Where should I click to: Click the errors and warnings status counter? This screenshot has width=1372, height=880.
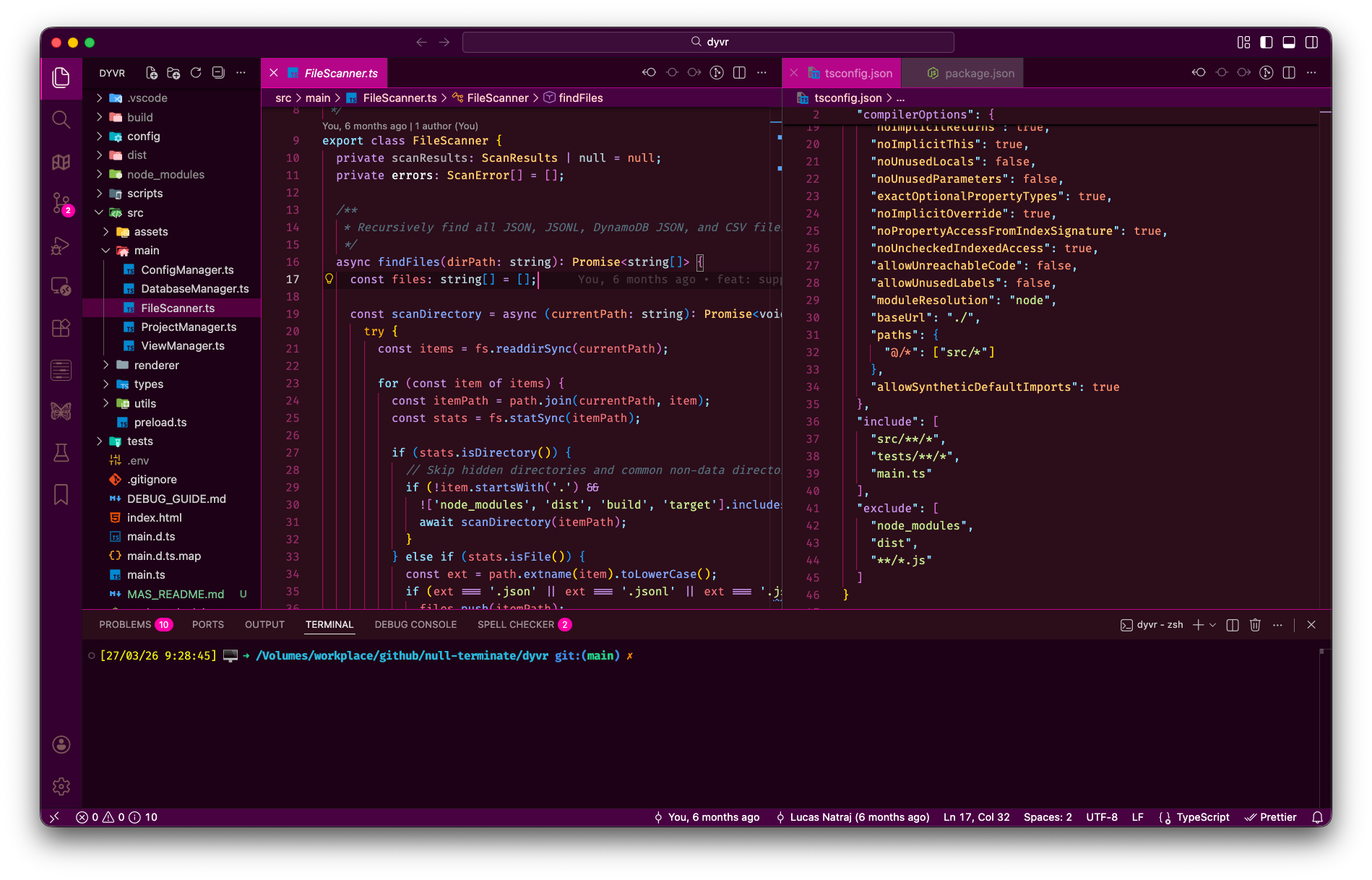point(116,817)
